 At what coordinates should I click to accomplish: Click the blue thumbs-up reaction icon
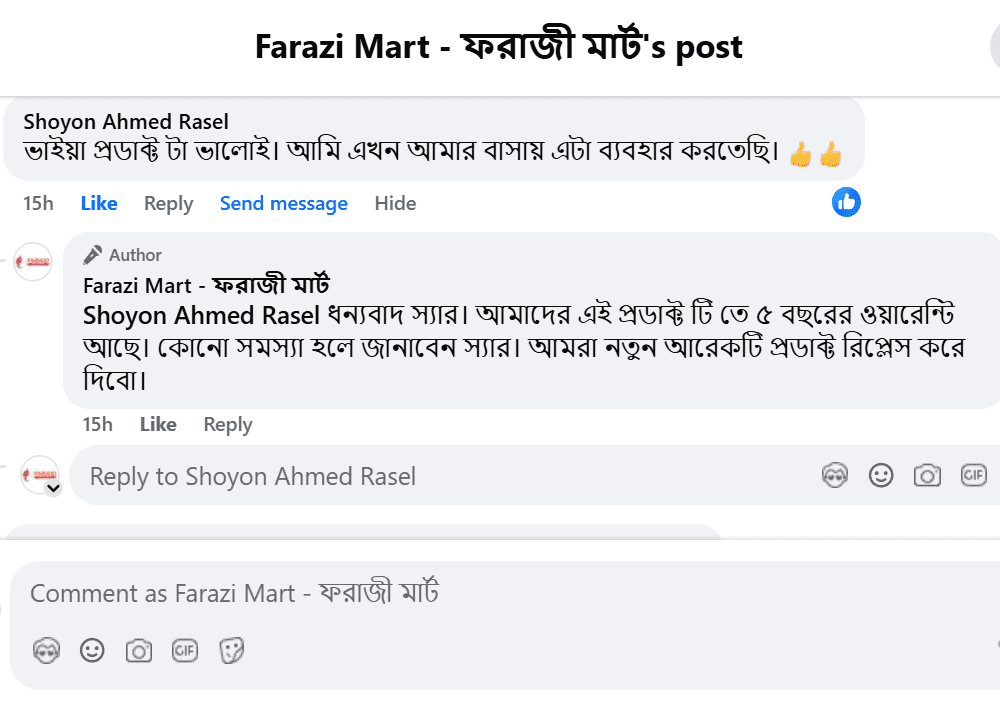[x=846, y=202]
